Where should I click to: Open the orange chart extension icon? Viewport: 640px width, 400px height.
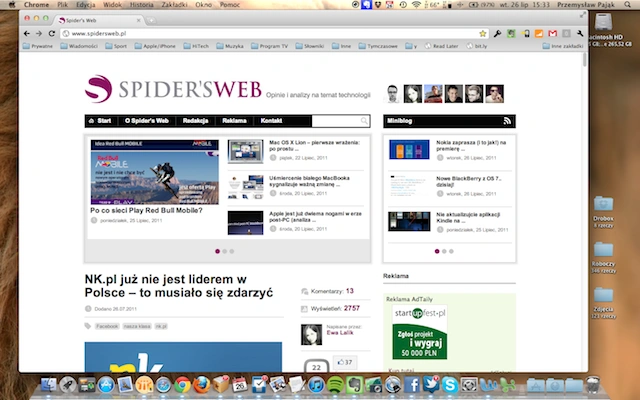539,33
